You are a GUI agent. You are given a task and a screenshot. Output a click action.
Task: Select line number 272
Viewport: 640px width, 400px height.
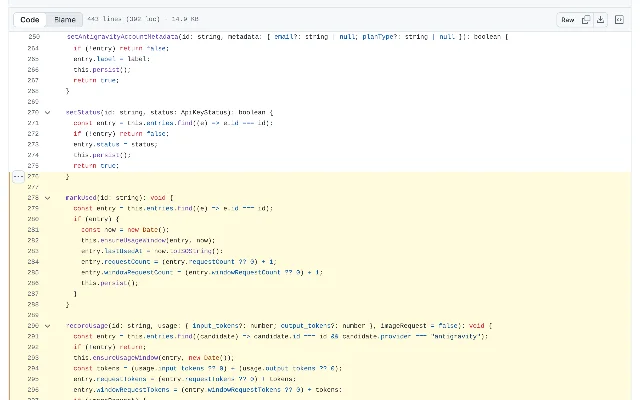pos(33,133)
